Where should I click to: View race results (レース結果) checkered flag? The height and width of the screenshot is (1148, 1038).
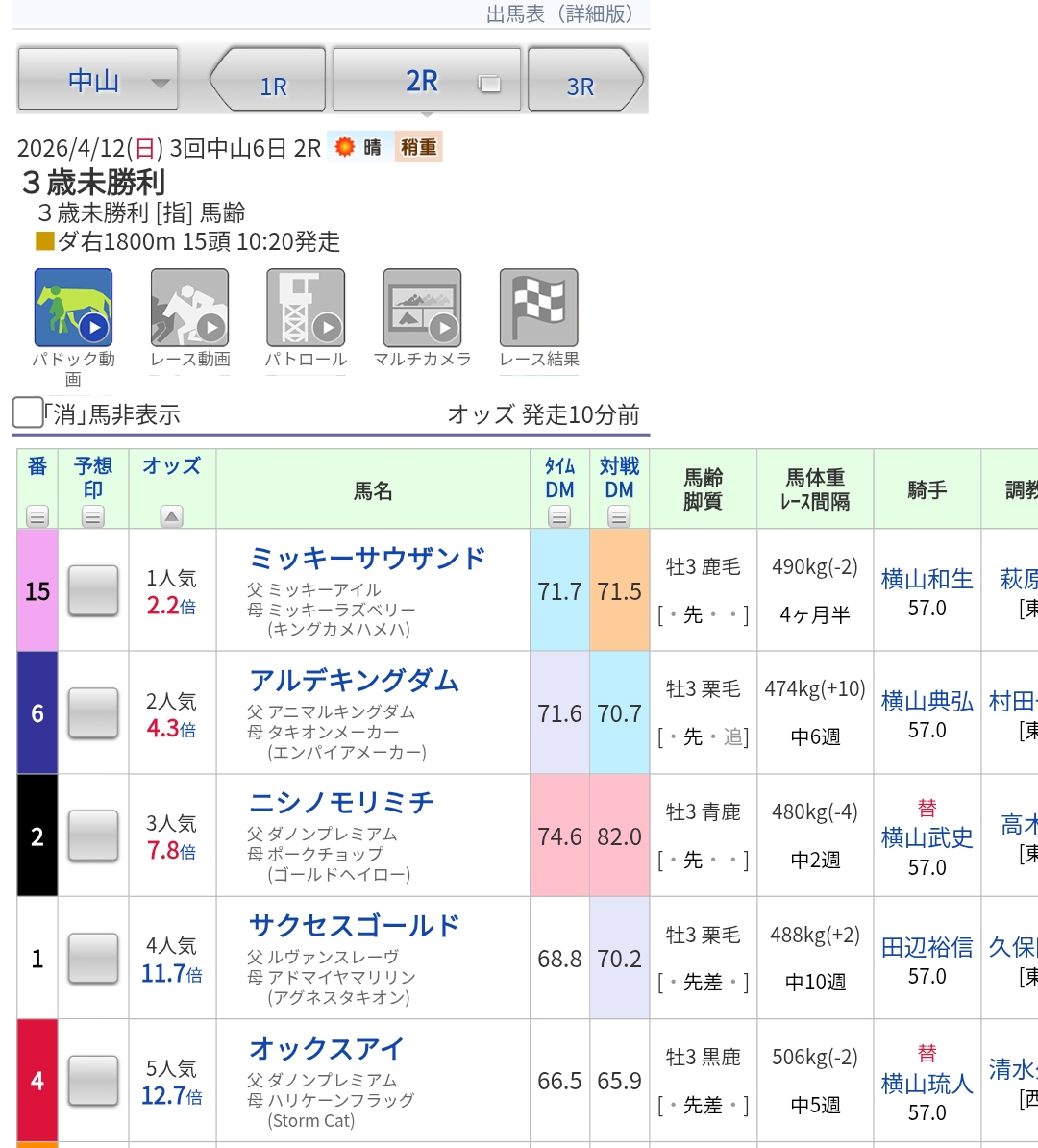point(538,308)
